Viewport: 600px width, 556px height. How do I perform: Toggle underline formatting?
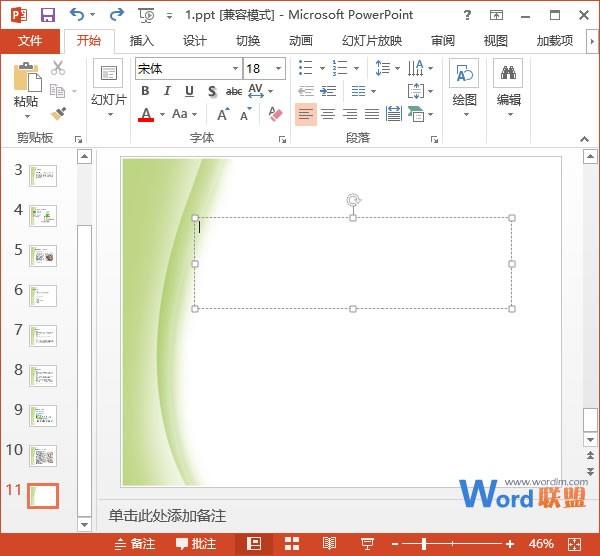pyautogui.click(x=189, y=91)
